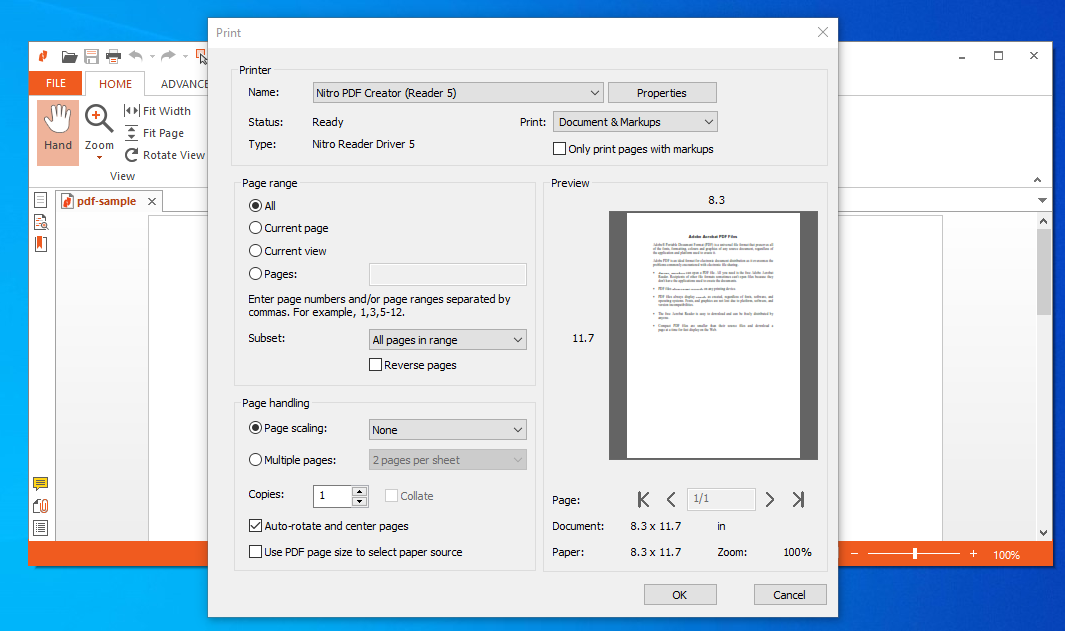Open the FILE menu tab
Screen dimensions: 1065x631
point(56,83)
